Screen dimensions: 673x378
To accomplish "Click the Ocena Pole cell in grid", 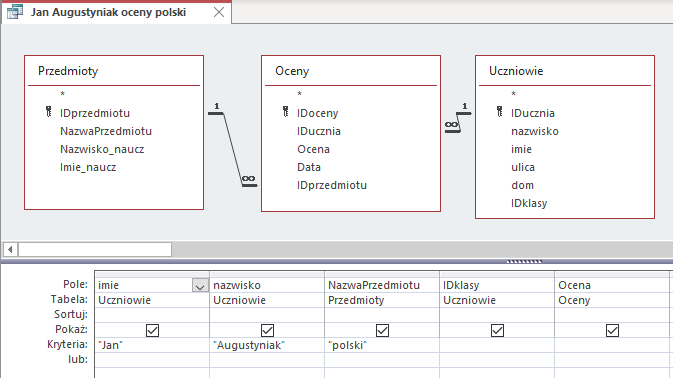I will coord(612,285).
